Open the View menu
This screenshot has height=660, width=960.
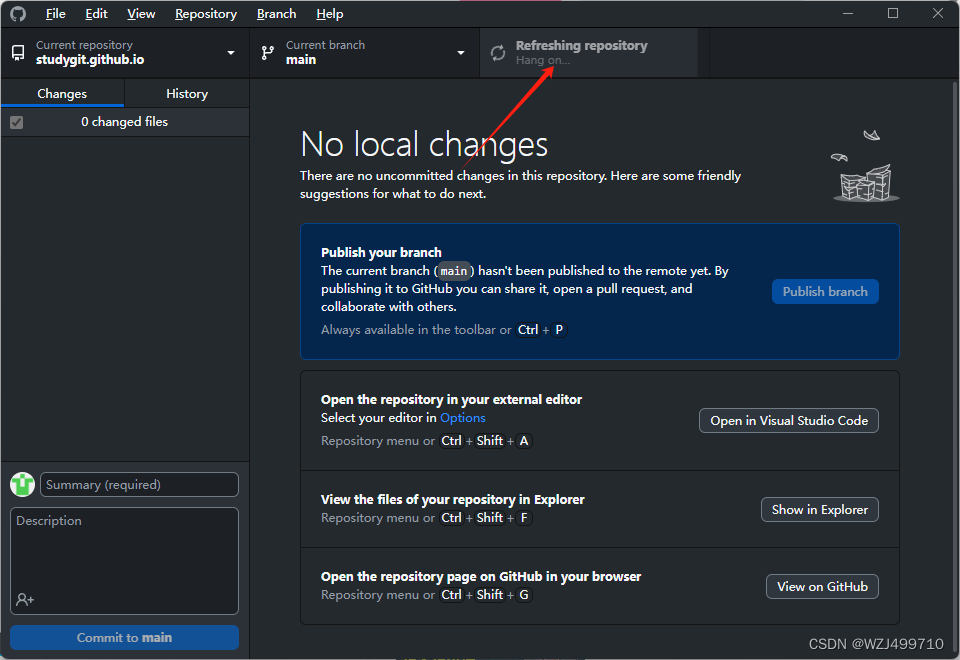pos(141,13)
